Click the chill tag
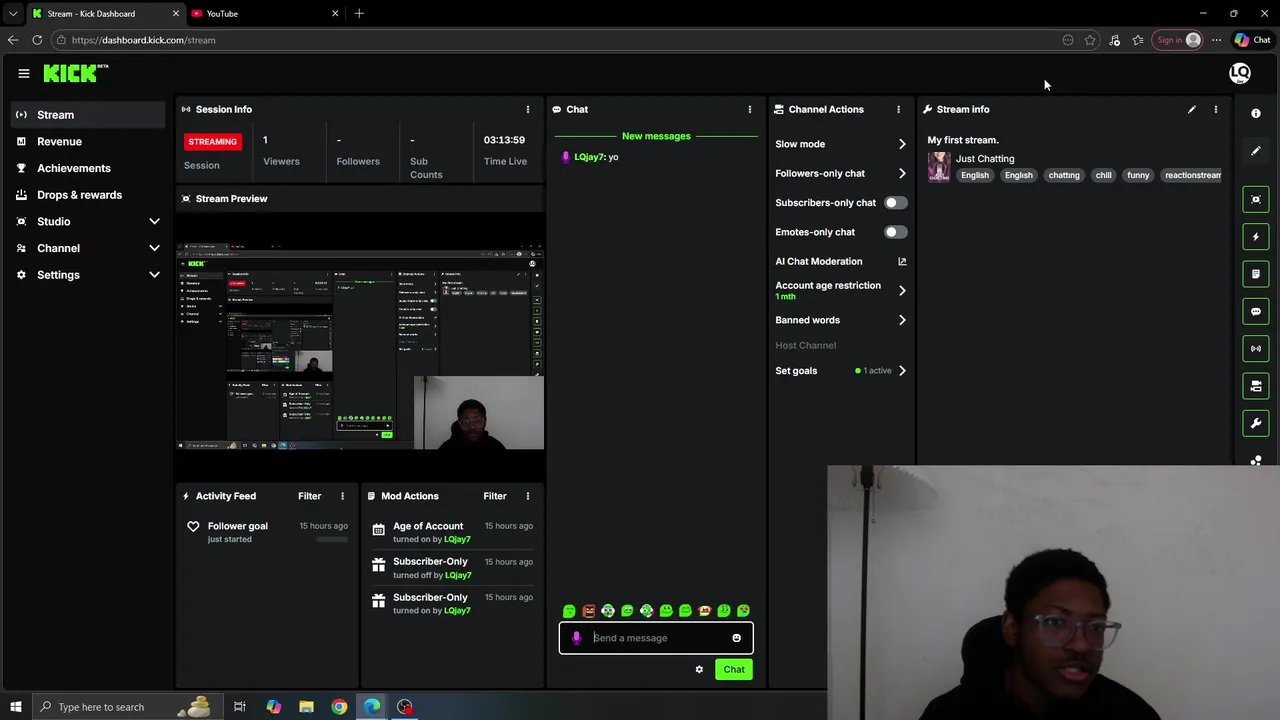Screen dimensions: 1280x720 tap(1103, 175)
